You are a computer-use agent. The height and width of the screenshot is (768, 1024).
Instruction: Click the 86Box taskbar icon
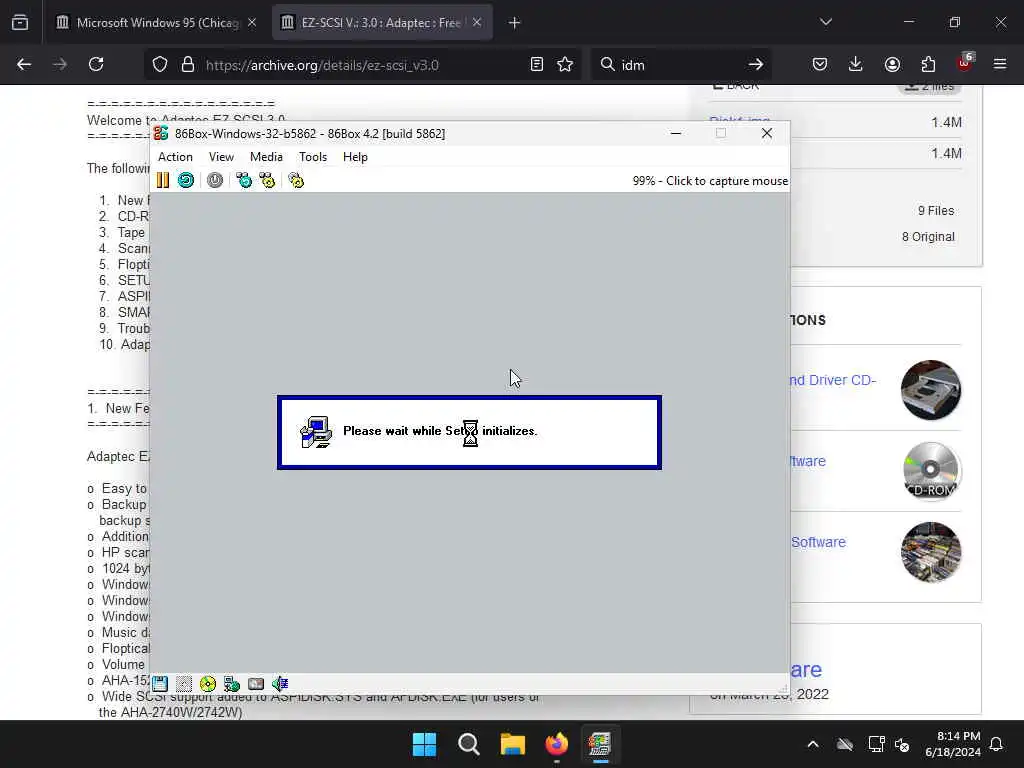[600, 744]
